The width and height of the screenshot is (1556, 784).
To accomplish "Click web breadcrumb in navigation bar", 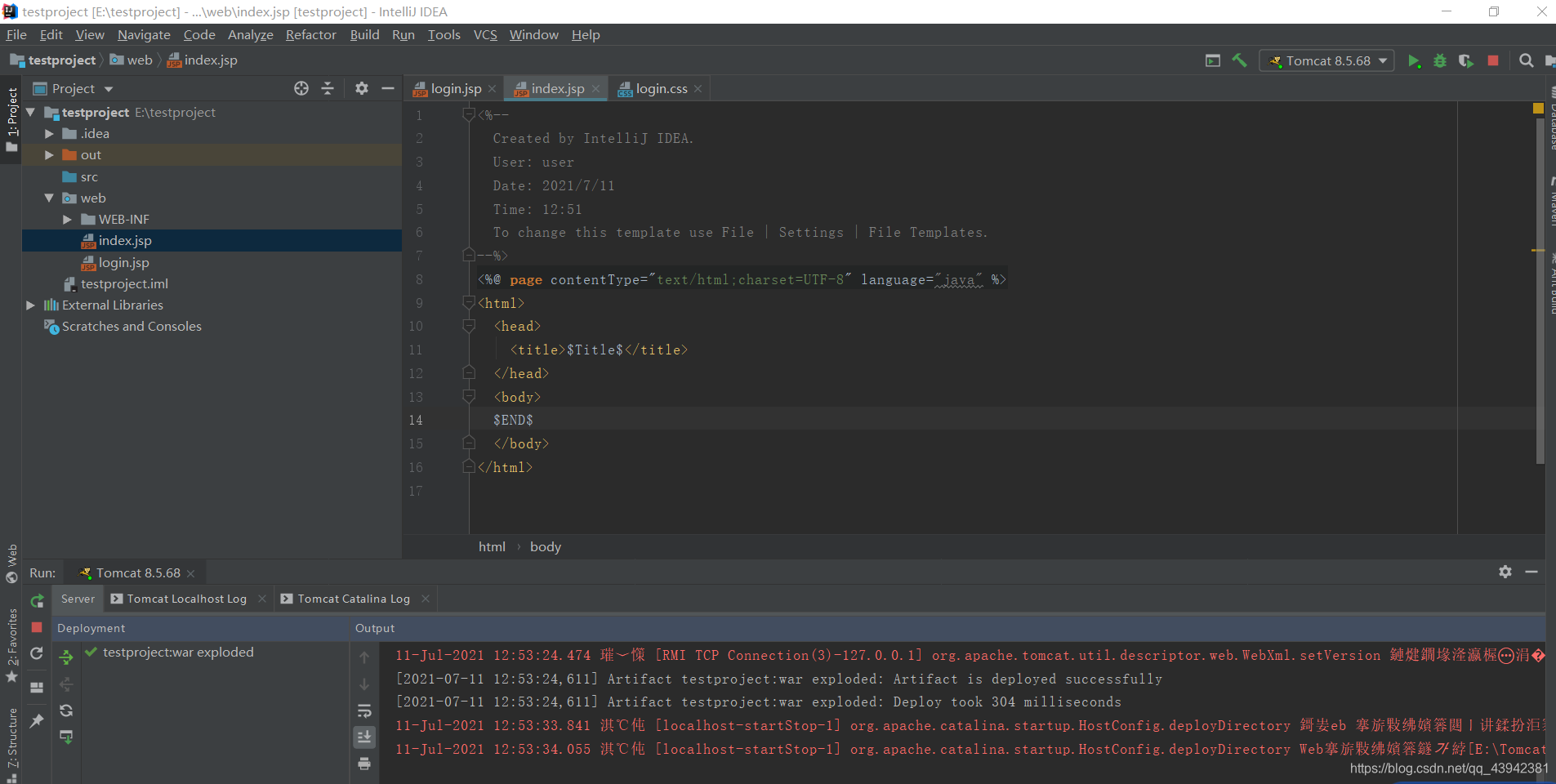I will click(x=132, y=60).
